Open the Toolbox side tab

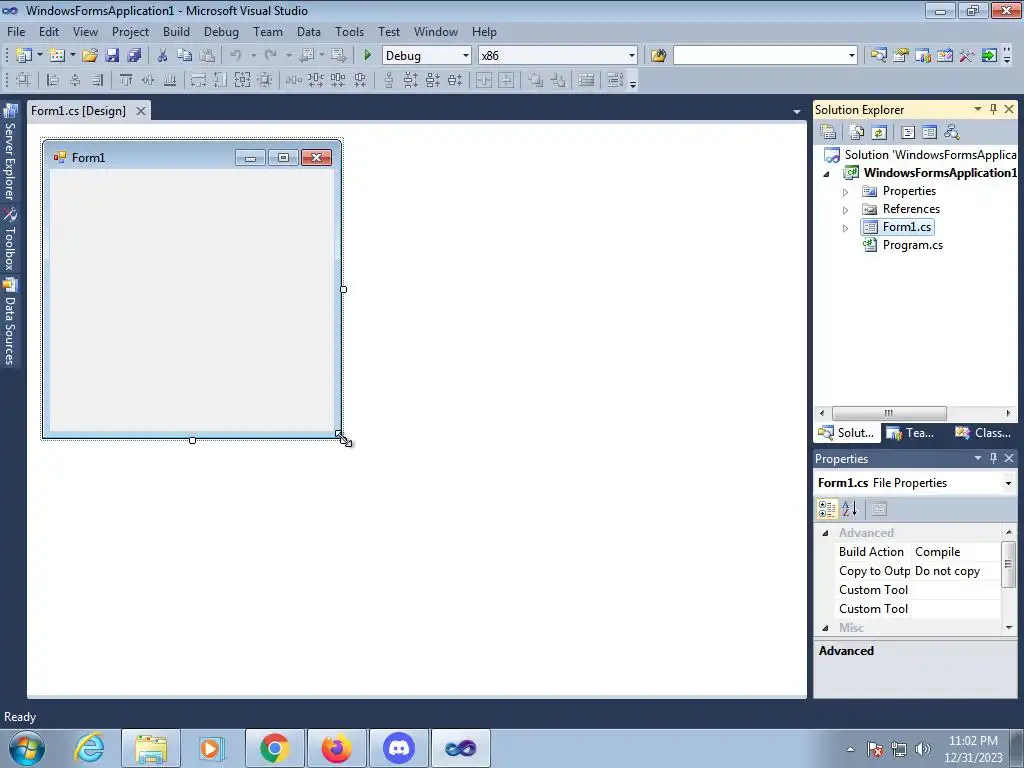(10, 239)
